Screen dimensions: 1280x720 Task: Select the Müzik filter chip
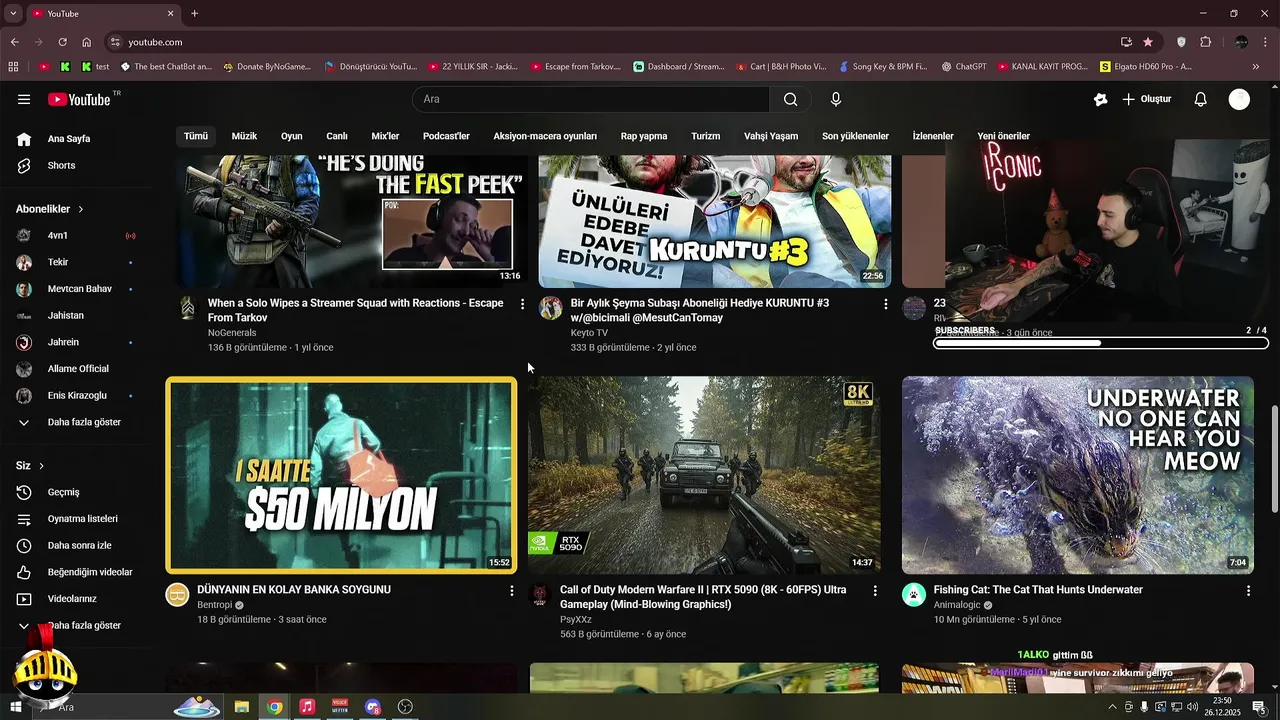tap(244, 136)
